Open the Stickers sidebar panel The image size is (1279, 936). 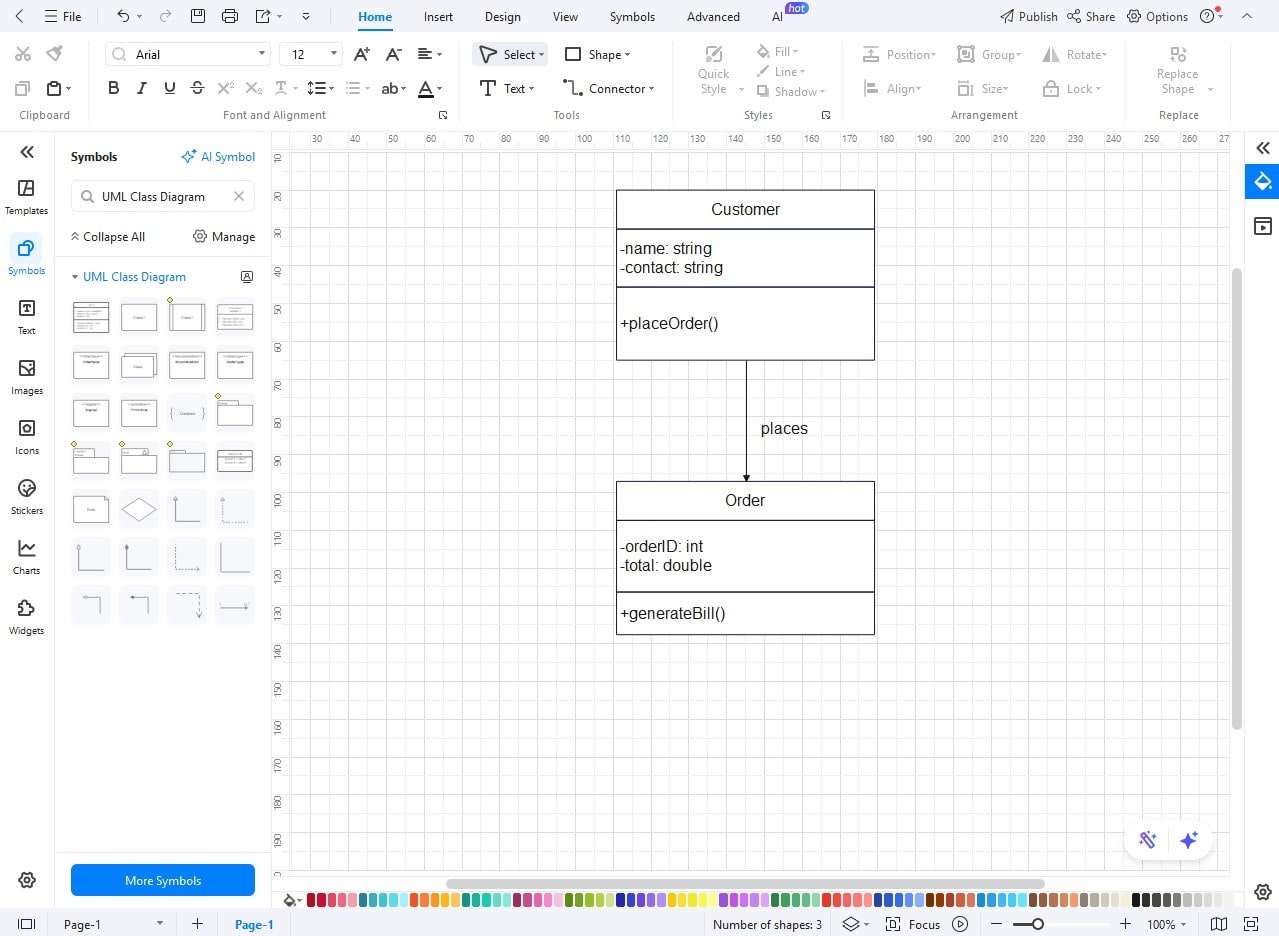[27, 496]
